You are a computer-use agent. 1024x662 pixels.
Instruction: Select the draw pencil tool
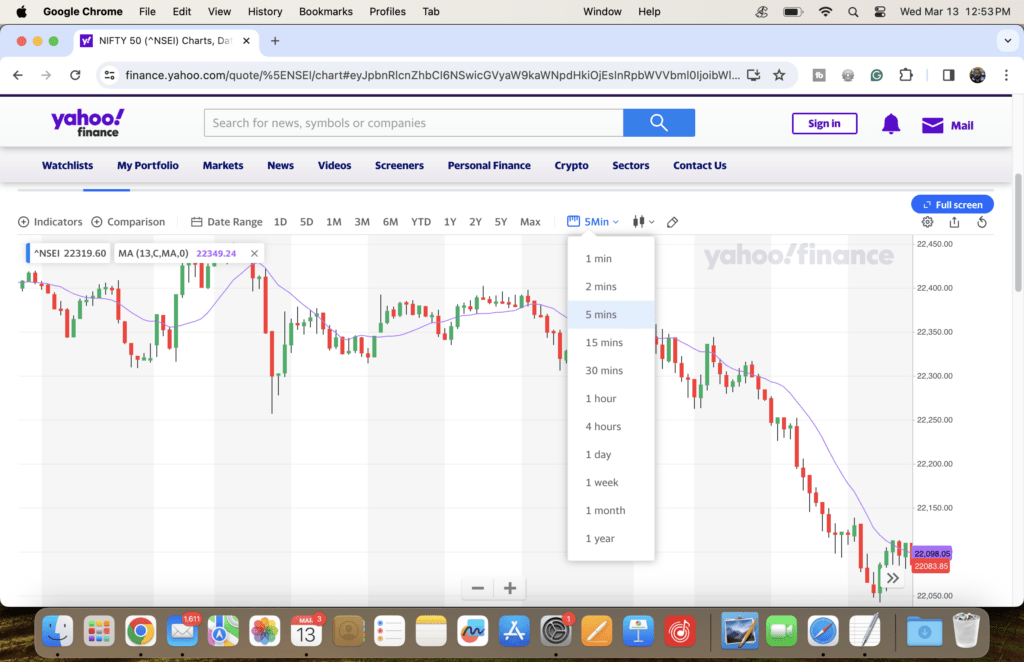(x=673, y=222)
